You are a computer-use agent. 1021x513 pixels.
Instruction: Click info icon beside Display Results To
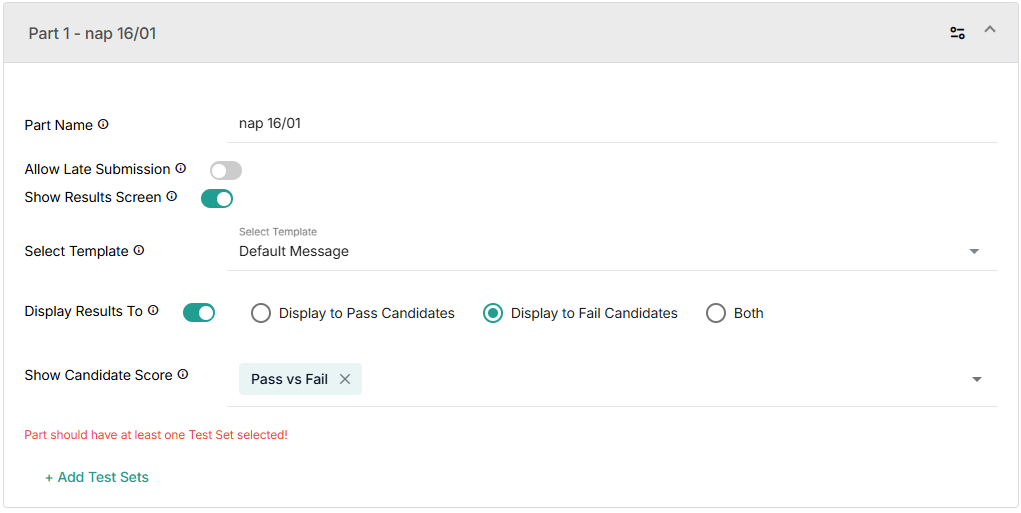click(153, 311)
